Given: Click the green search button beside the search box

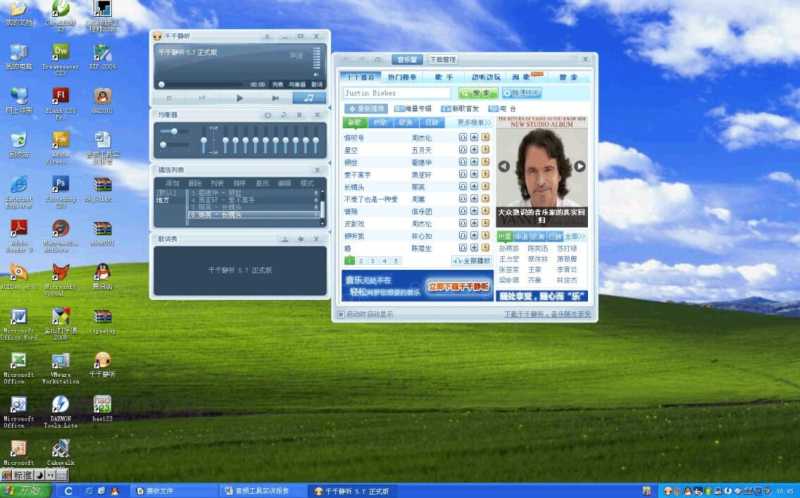Looking at the screenshot, I should coord(477,93).
